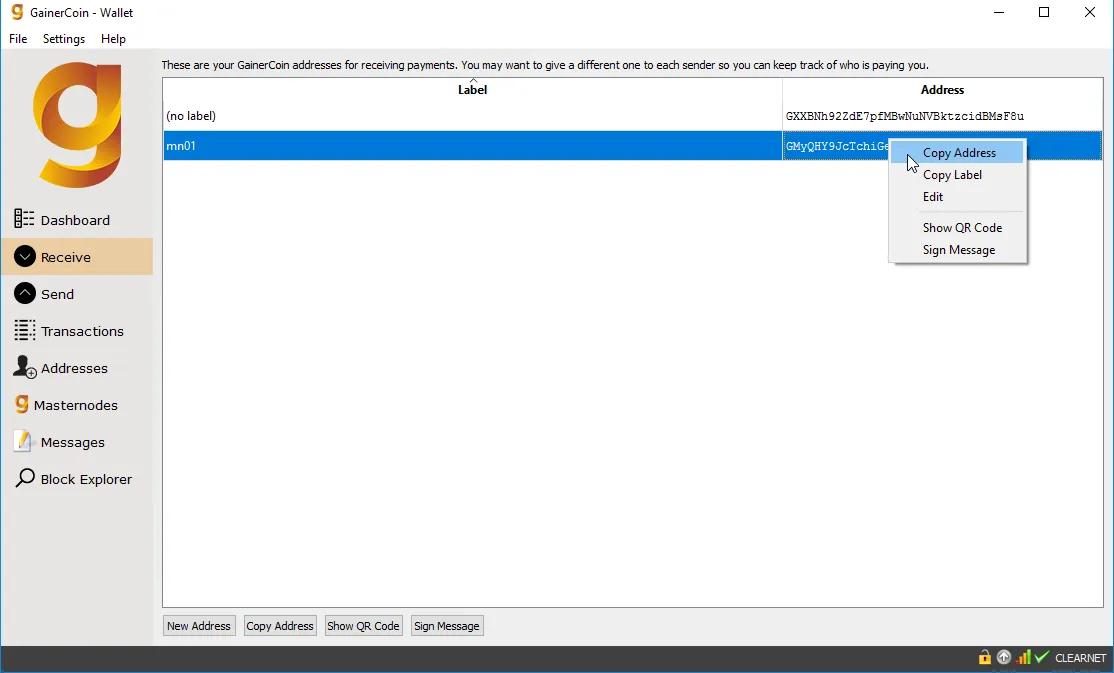Click the green sync checkmark icon
Screen dimensions: 1114x673
pyautogui.click(x=1042, y=657)
